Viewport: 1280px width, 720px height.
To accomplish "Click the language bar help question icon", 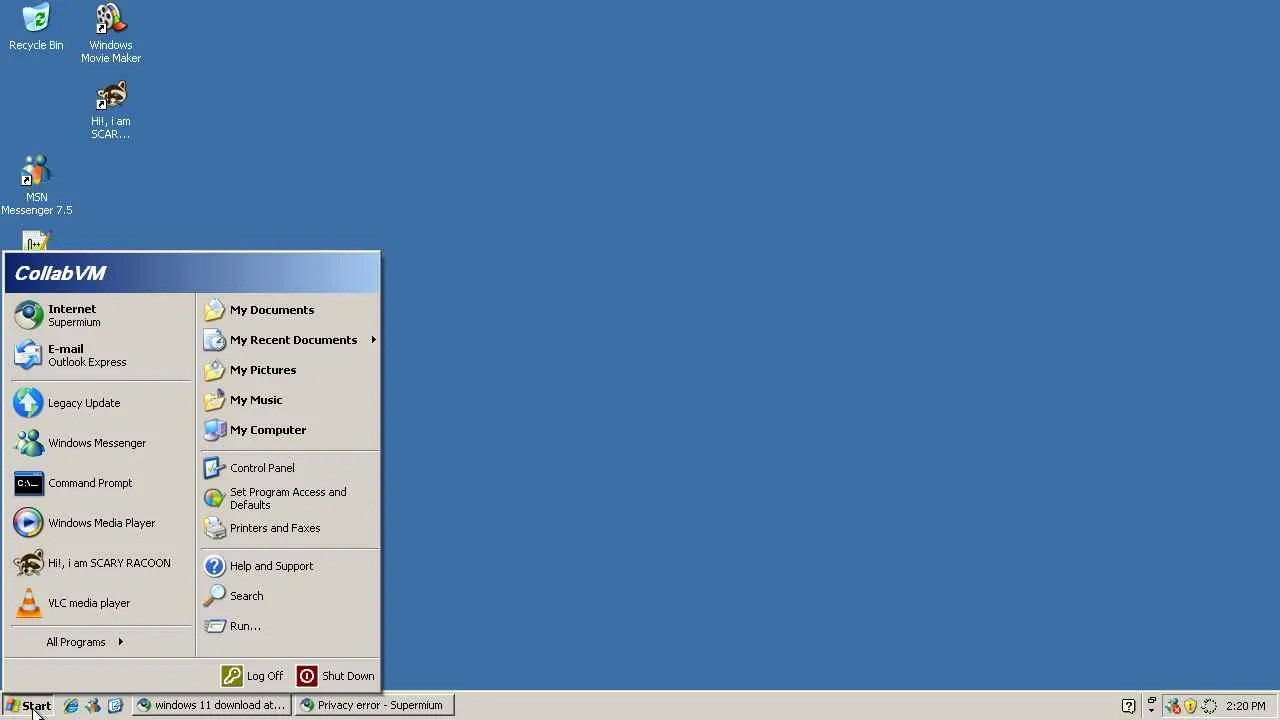I will 1129,706.
